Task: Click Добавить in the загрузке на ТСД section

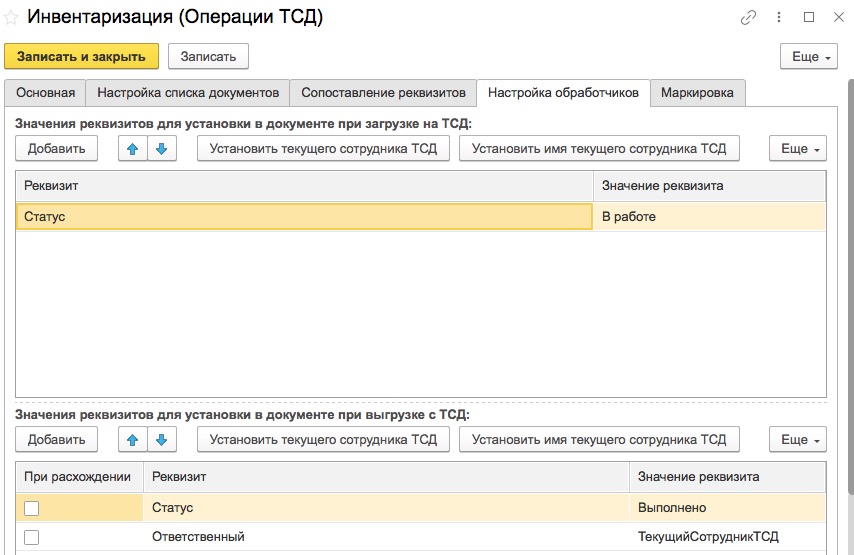Action: point(56,149)
